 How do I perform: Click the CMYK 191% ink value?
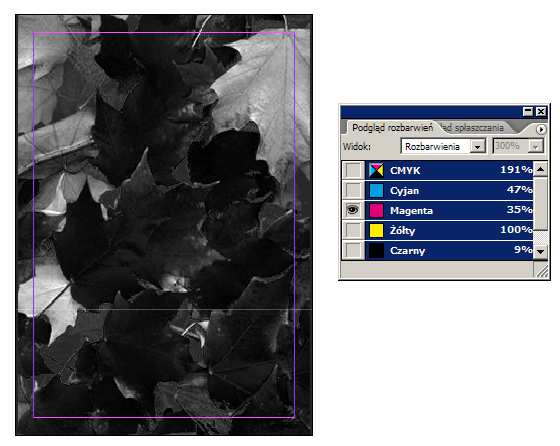point(516,169)
